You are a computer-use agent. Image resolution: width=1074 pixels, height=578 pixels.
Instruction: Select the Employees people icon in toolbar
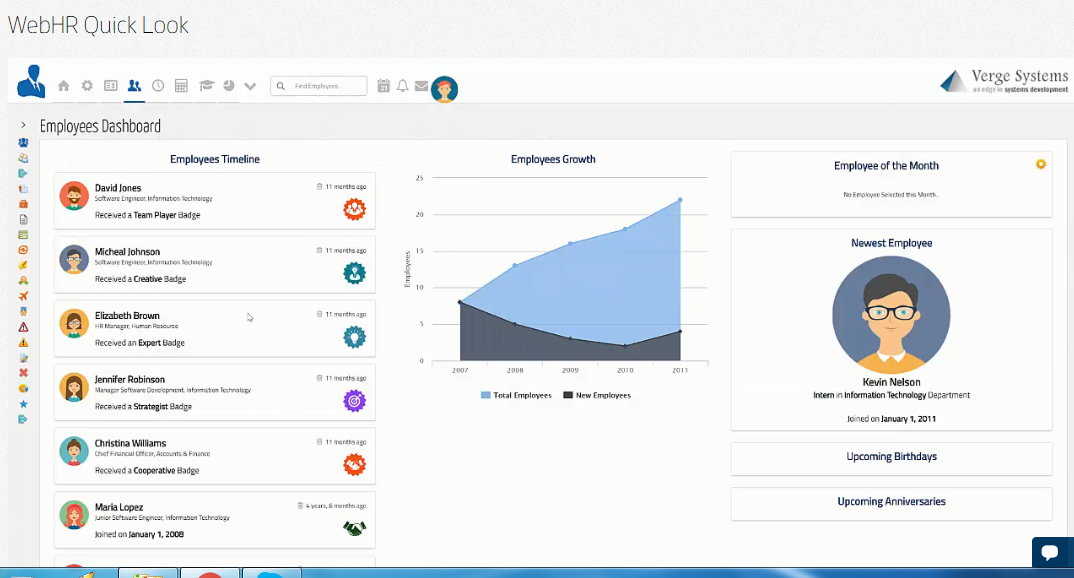134,86
